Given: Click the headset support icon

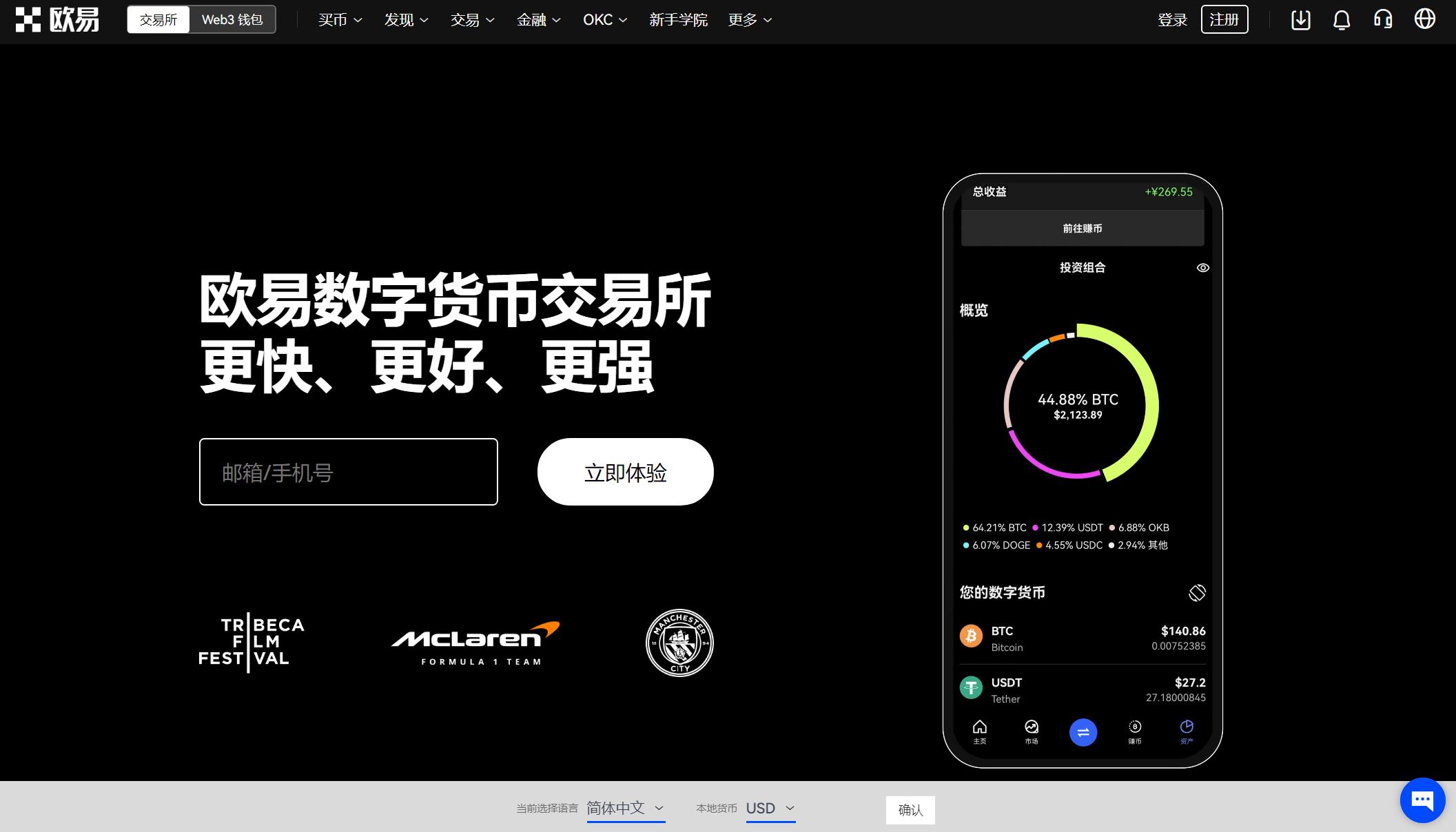Looking at the screenshot, I should click(1386, 19).
